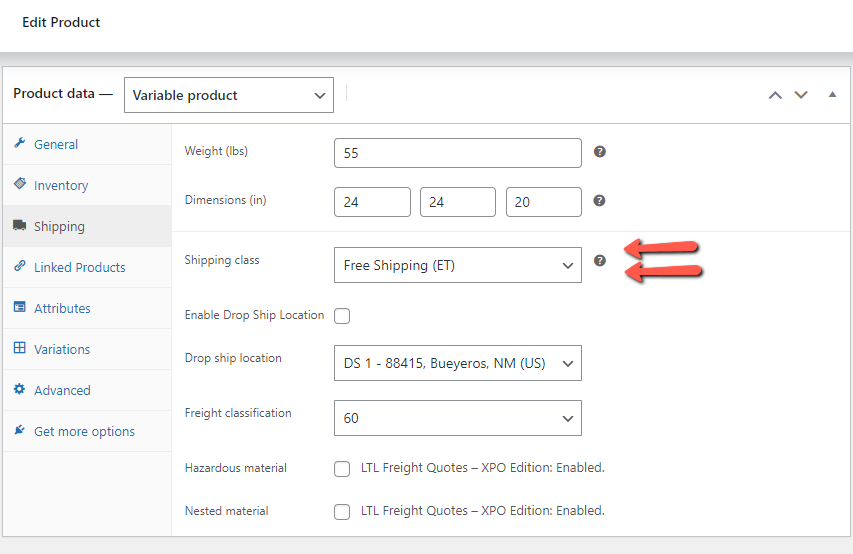Viewport: 853px width, 554px height.
Task: Click the Weight (lbs) input field
Action: [457, 153]
